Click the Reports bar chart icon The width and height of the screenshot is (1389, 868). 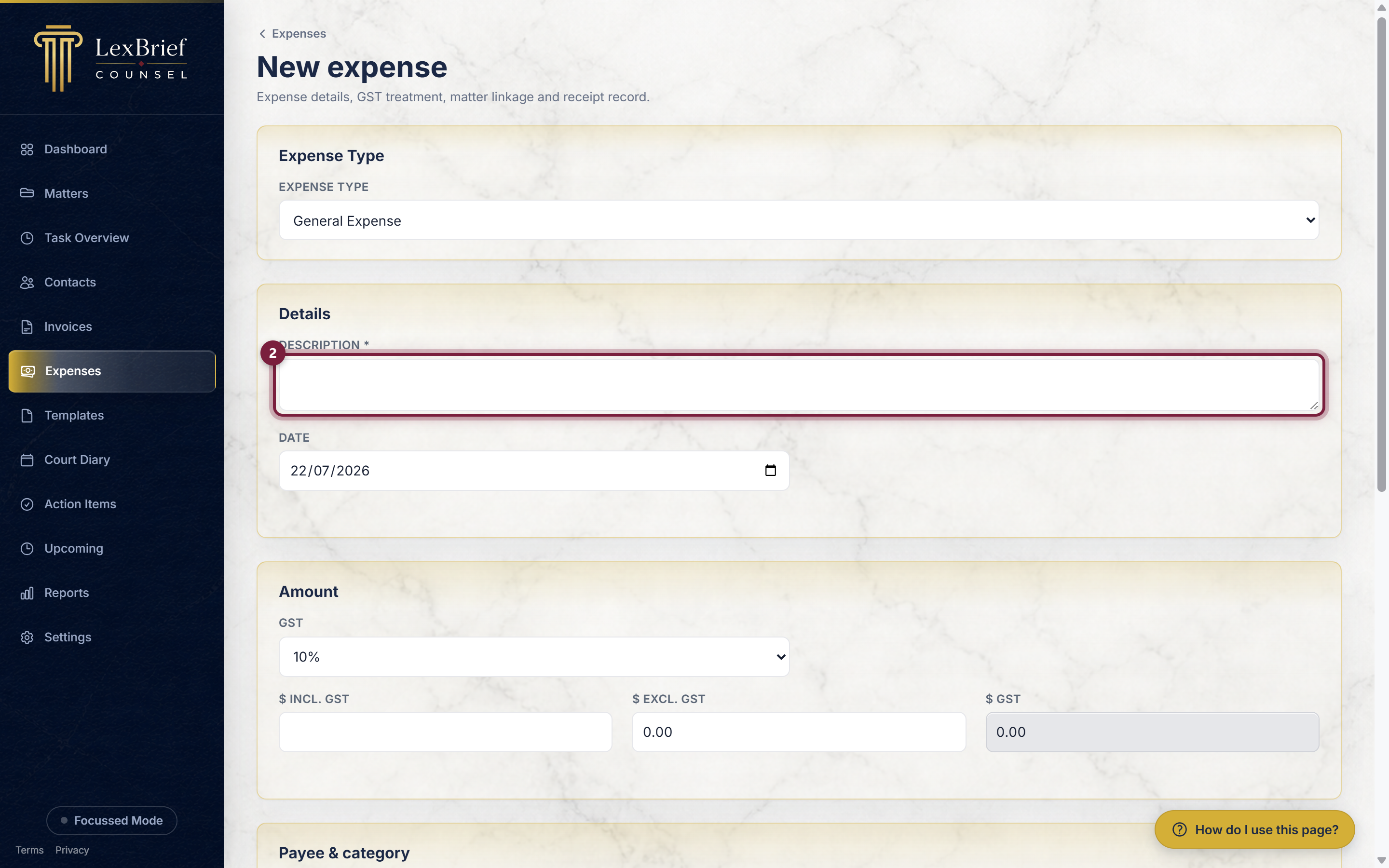27,593
